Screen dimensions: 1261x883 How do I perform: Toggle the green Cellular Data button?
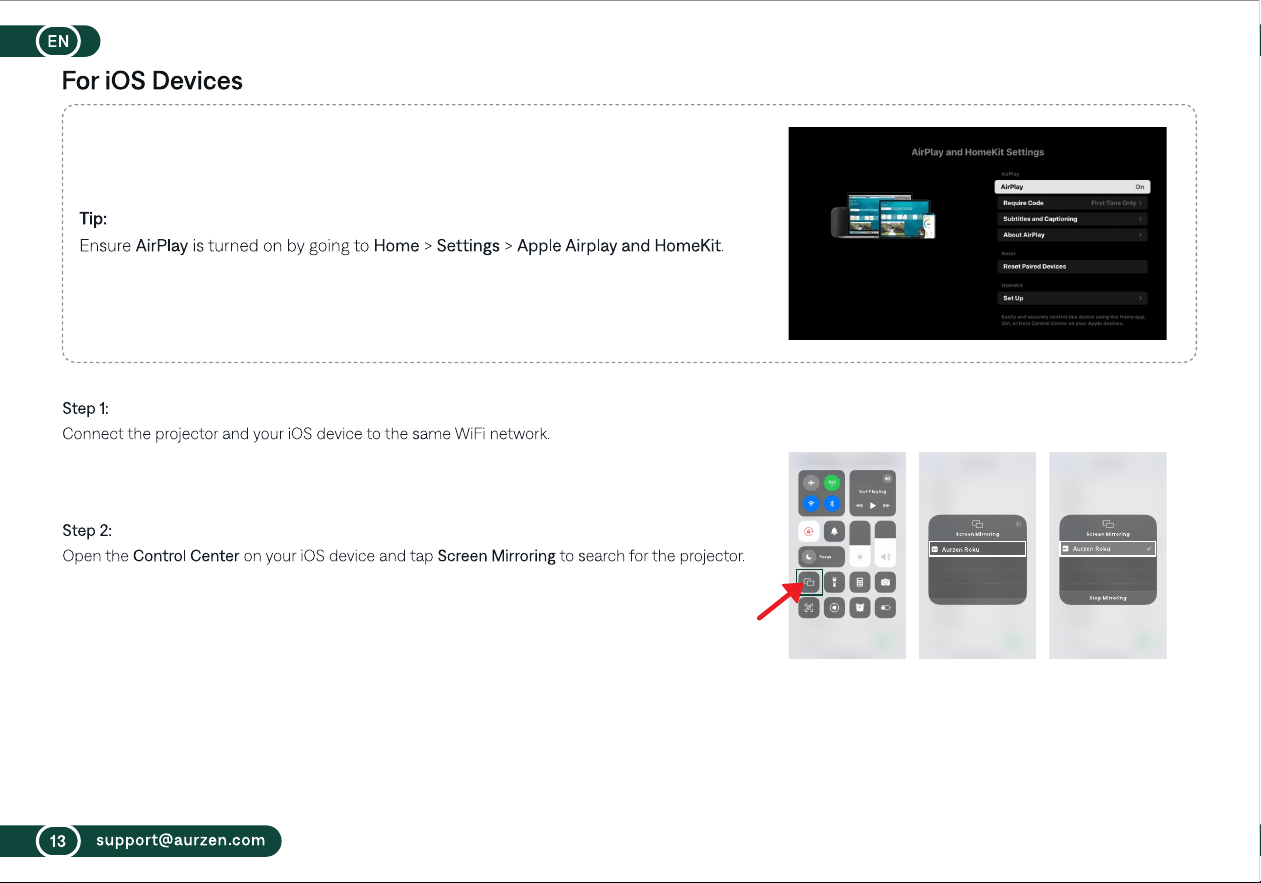831,482
